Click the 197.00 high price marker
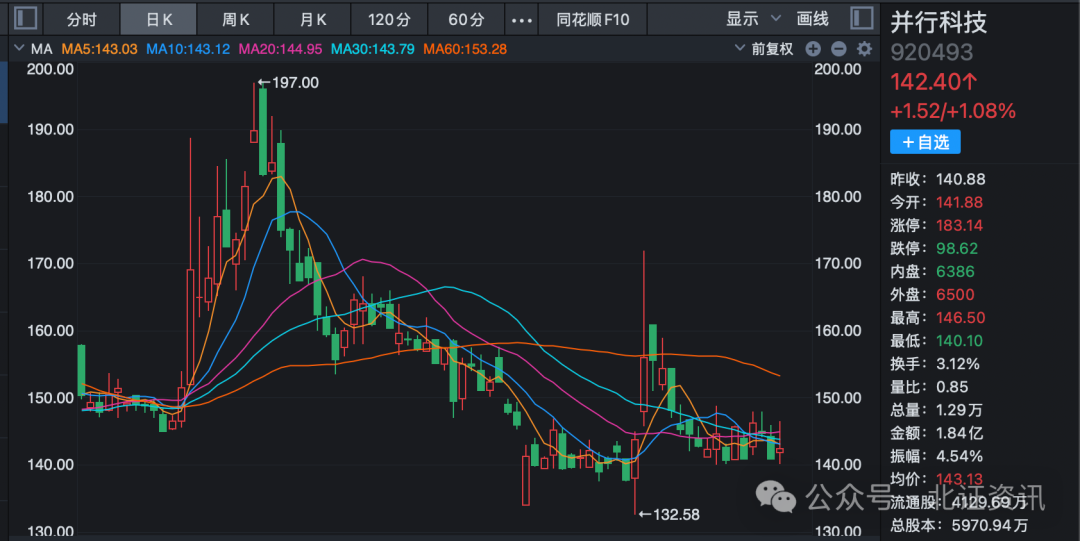The height and width of the screenshot is (541, 1080). pyautogui.click(x=294, y=83)
